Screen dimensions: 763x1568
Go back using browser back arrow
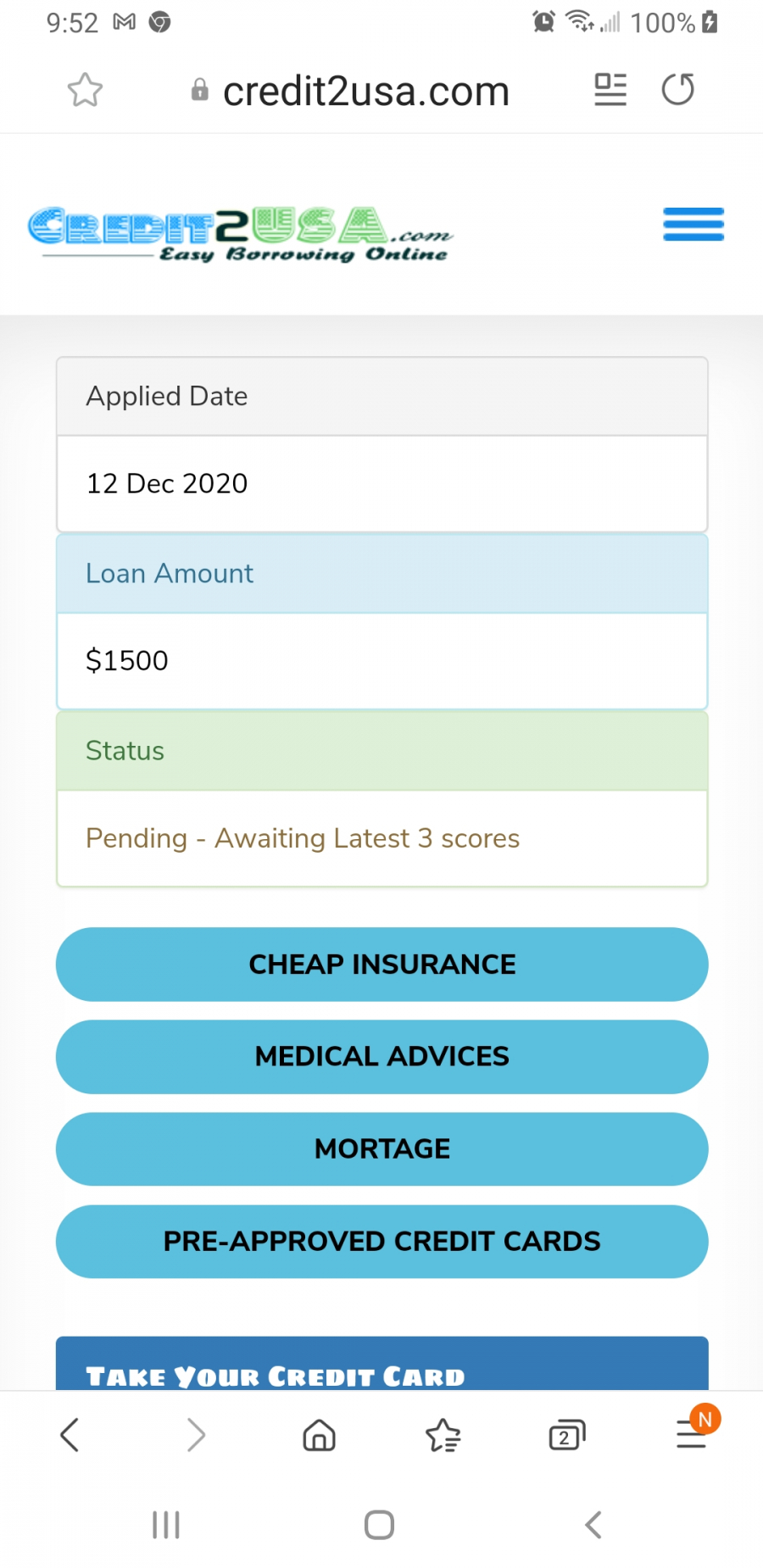[x=70, y=1435]
